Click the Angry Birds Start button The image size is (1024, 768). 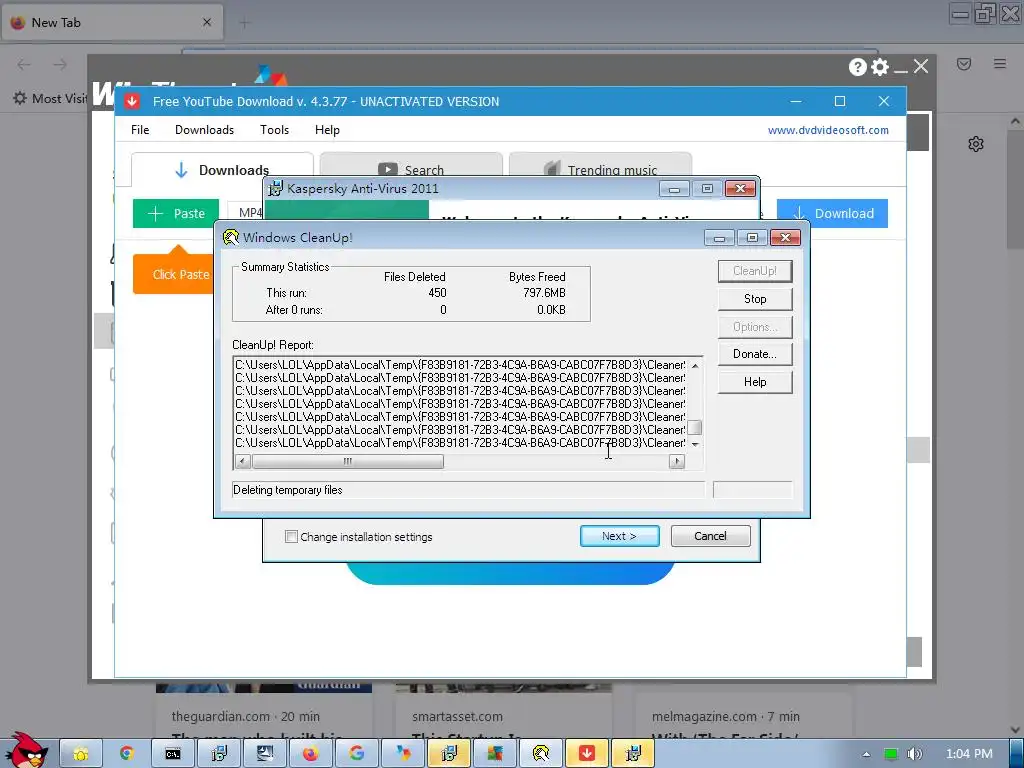coord(26,750)
